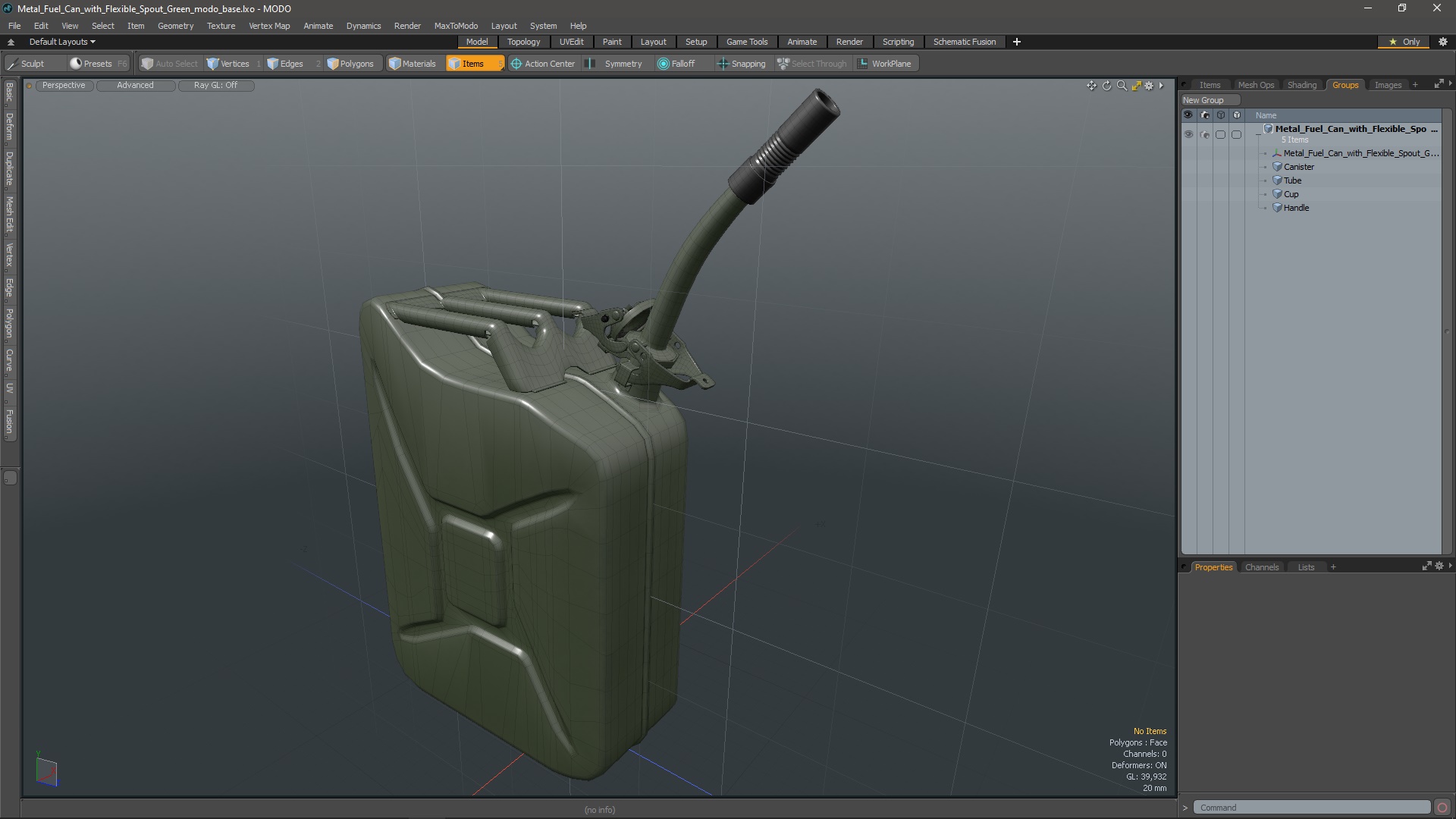Click the Name column header
Viewport: 1456px width, 819px height.
(x=1266, y=115)
